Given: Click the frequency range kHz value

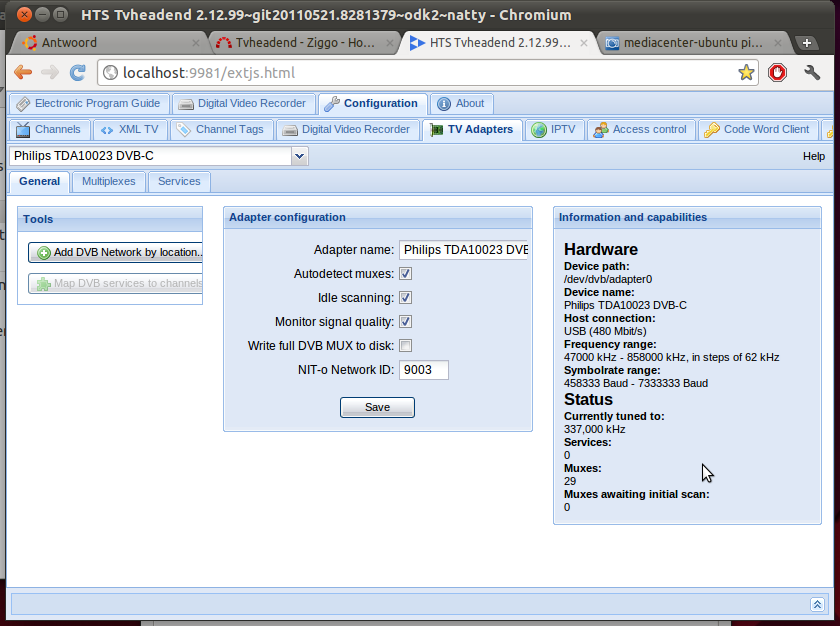Looking at the screenshot, I should [672, 357].
